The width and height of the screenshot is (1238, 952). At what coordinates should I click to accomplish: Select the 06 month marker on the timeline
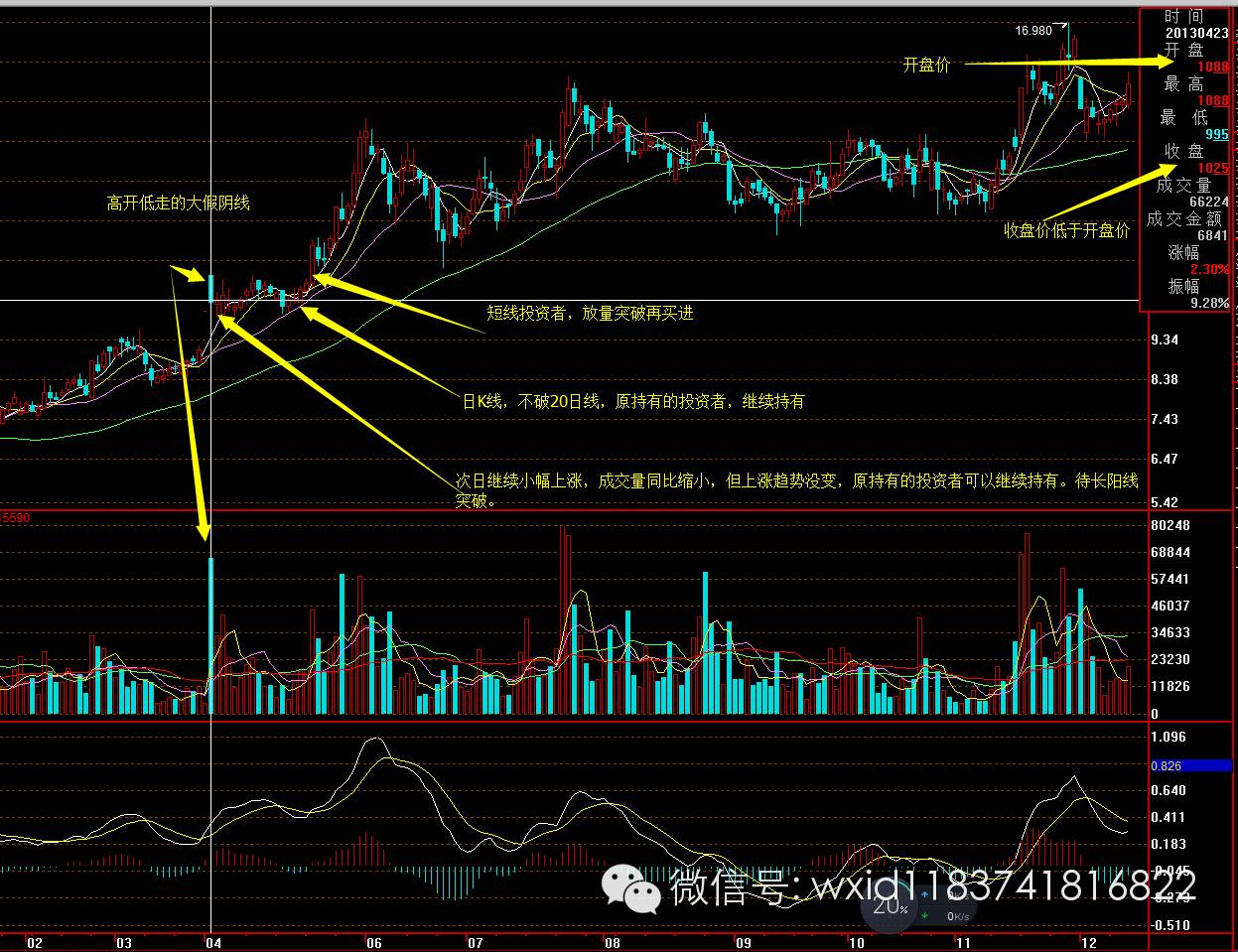(x=373, y=940)
